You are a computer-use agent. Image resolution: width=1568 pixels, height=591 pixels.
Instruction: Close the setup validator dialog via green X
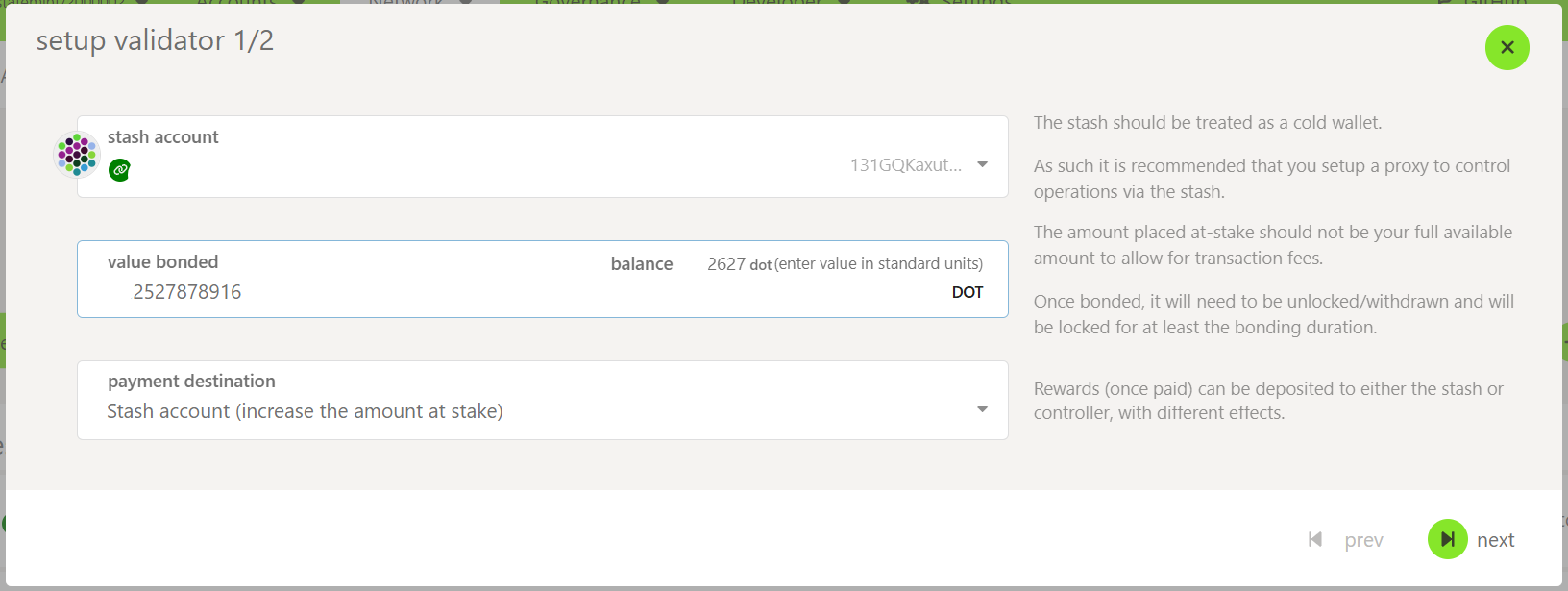1507,47
